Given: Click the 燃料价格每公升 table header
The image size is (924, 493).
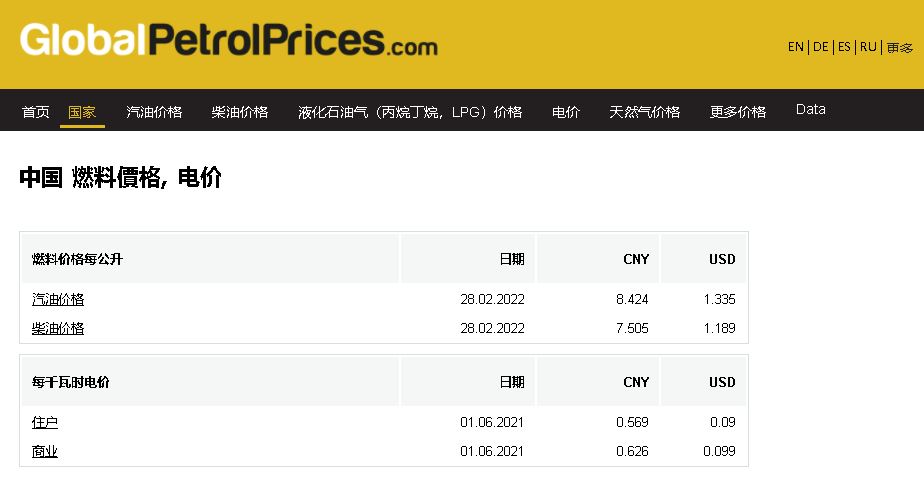Looking at the screenshot, I should tap(77, 259).
